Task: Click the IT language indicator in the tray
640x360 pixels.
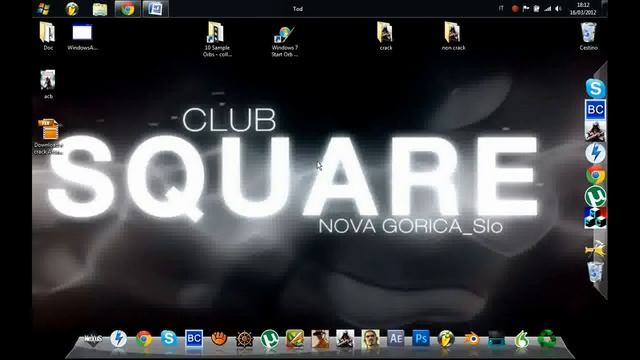Action: (501, 8)
